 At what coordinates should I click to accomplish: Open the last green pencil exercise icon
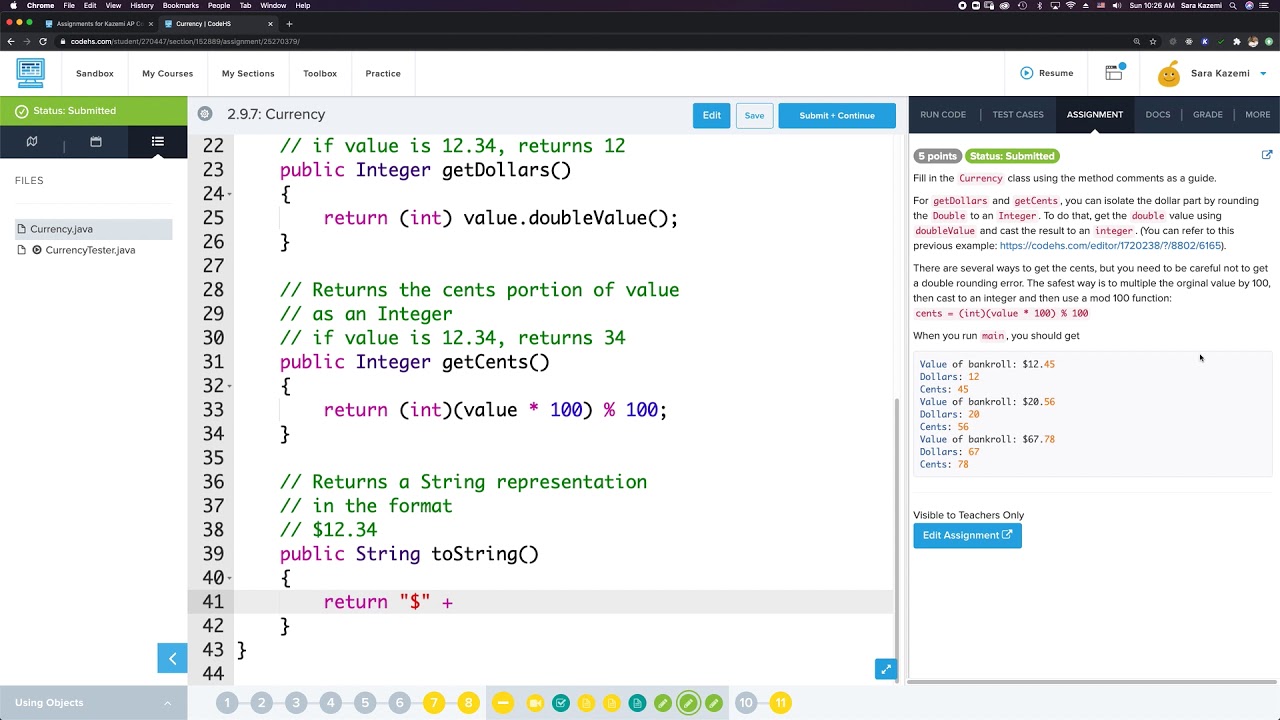[x=714, y=703]
